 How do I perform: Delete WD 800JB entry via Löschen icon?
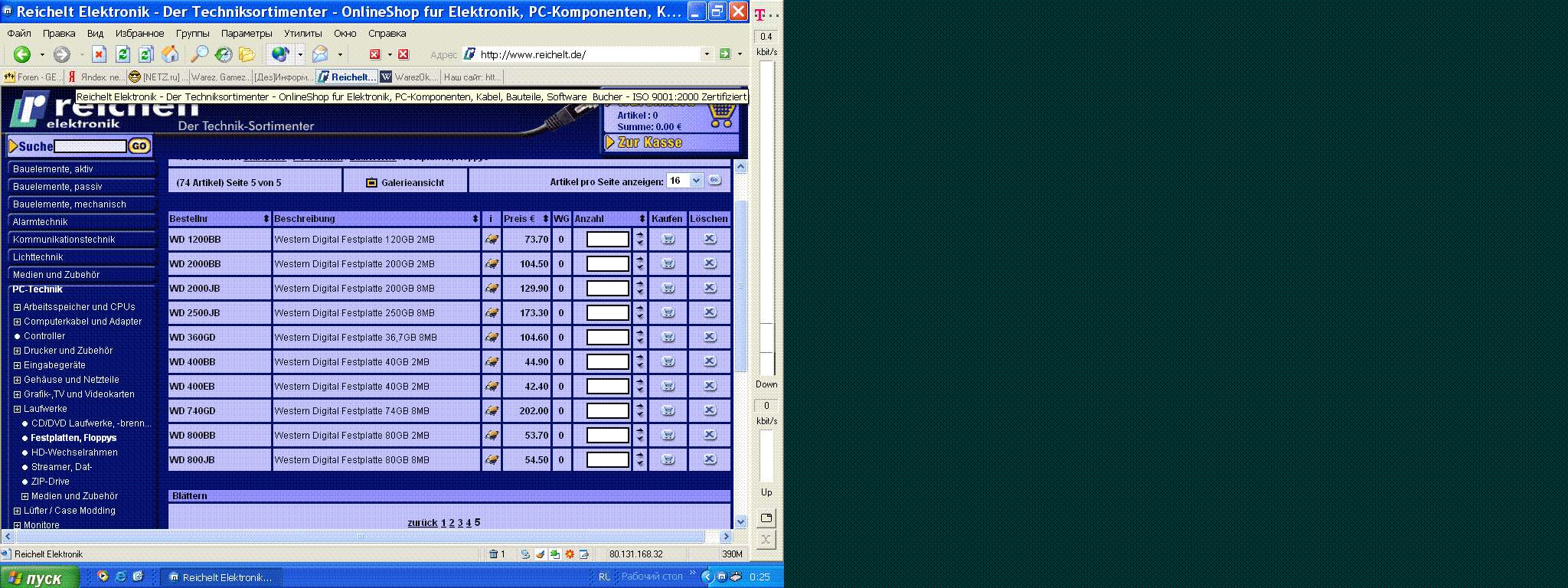click(x=710, y=459)
